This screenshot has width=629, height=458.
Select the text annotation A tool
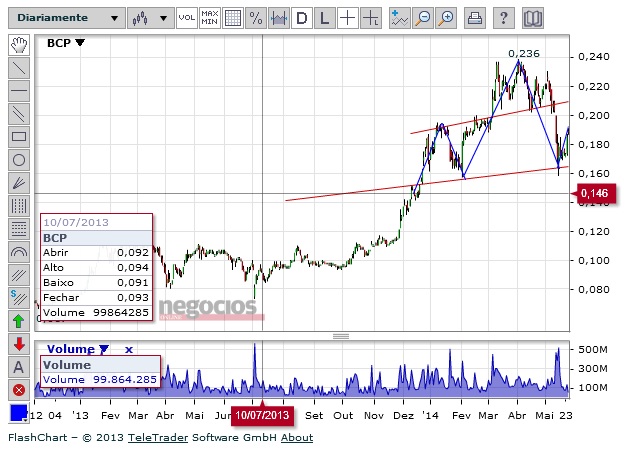coord(19,367)
